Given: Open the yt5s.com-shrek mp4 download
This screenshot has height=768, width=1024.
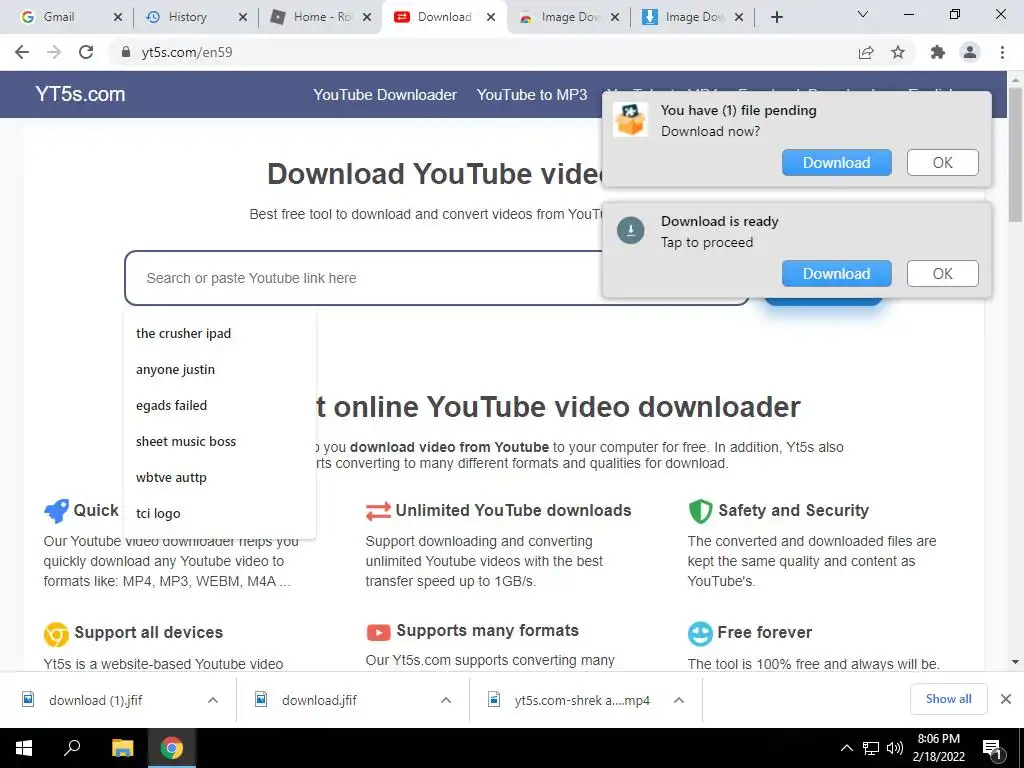Looking at the screenshot, I should pyautogui.click(x=582, y=700).
